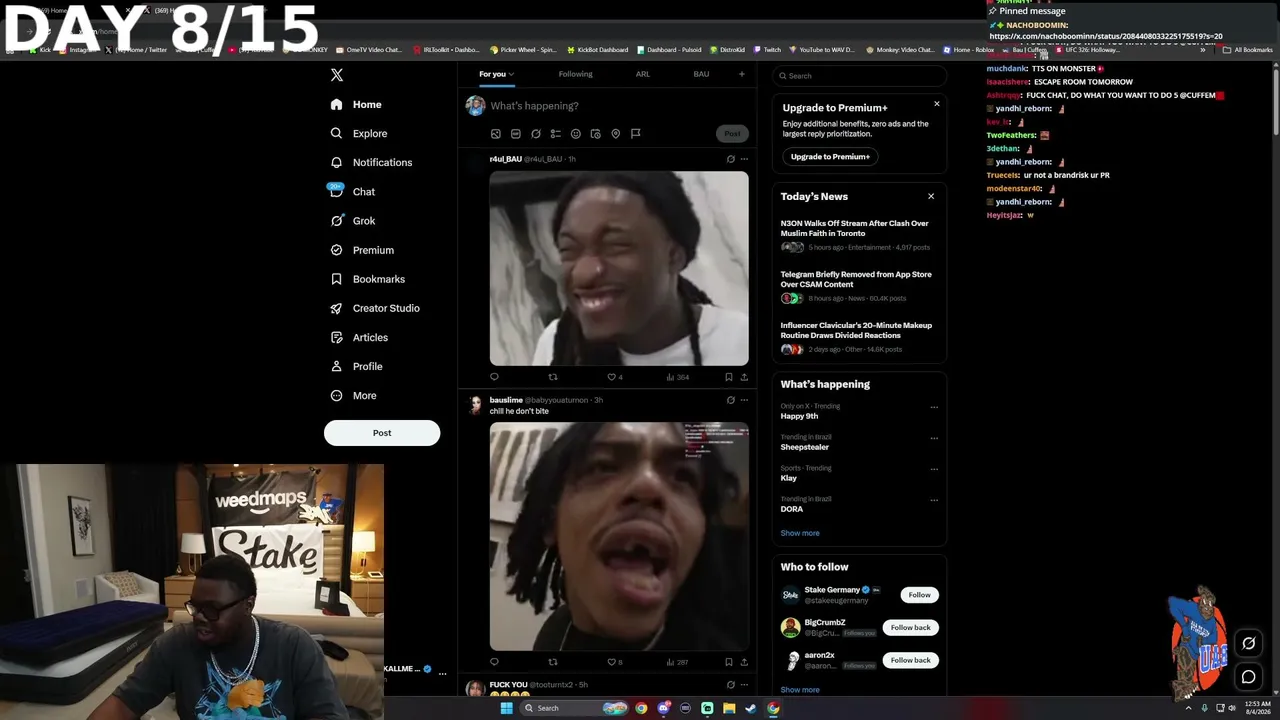The image size is (1280, 720).
Task: Ask Grok about the r4ul_BAU post
Action: coord(730,159)
